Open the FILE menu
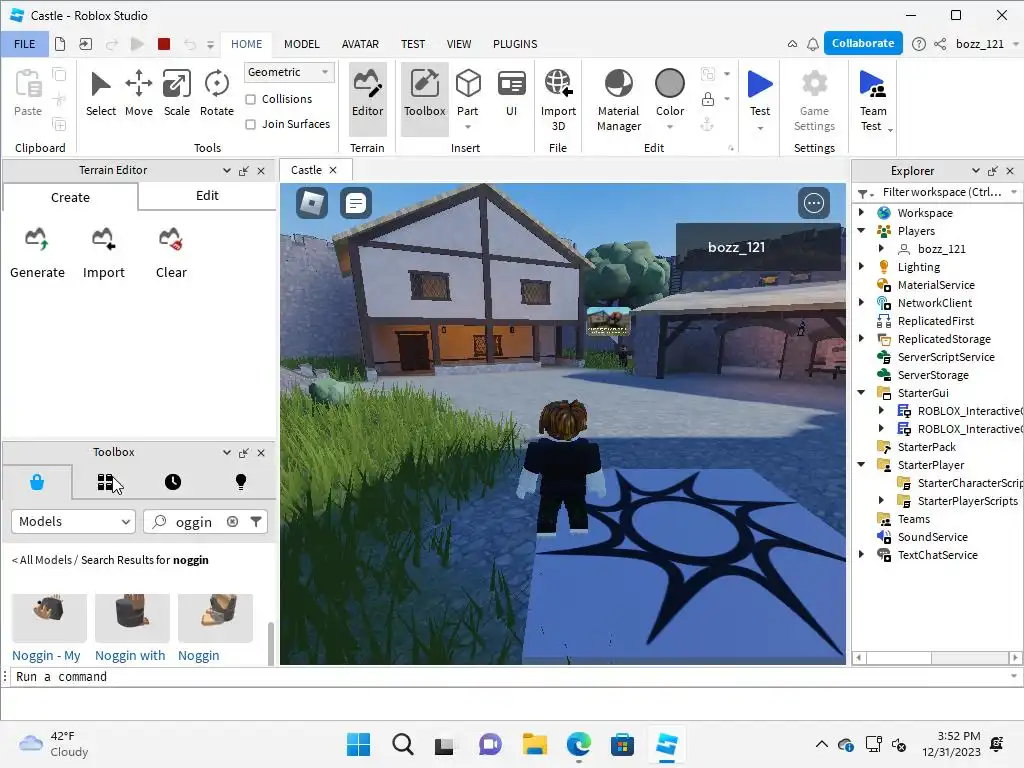Viewport: 1024px width, 768px height. (25, 44)
